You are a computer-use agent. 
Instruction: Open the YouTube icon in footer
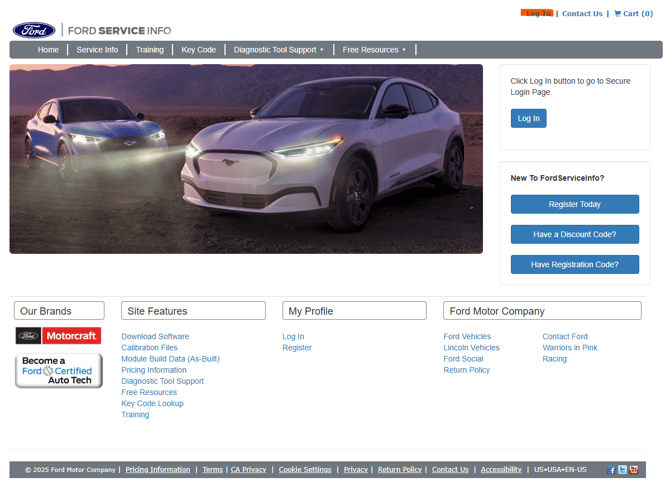click(x=634, y=470)
